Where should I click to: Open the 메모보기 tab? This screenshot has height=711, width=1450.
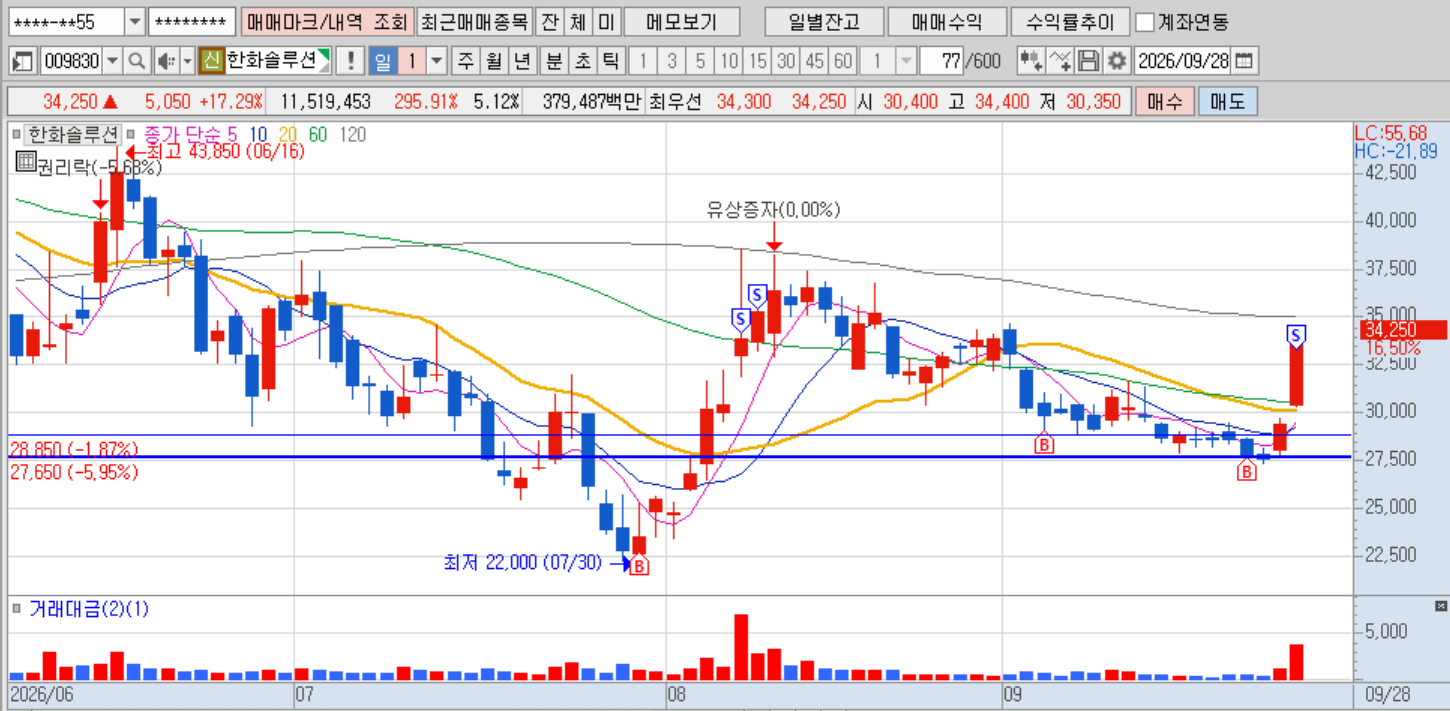pos(682,22)
